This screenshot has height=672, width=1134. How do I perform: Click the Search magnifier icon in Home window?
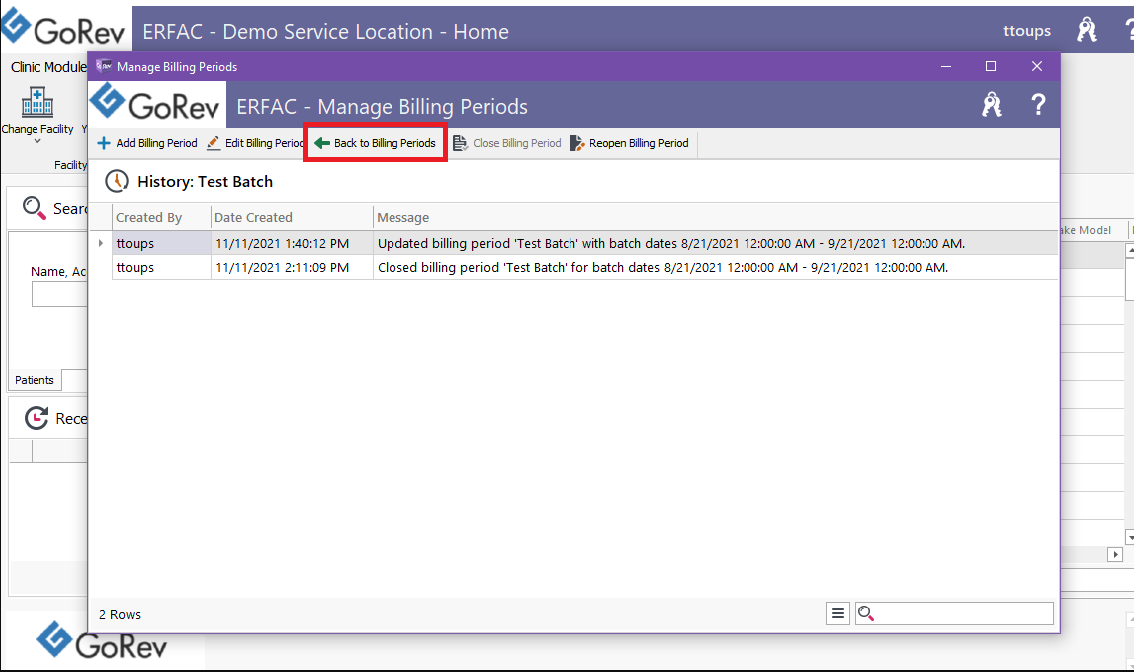pos(33,208)
